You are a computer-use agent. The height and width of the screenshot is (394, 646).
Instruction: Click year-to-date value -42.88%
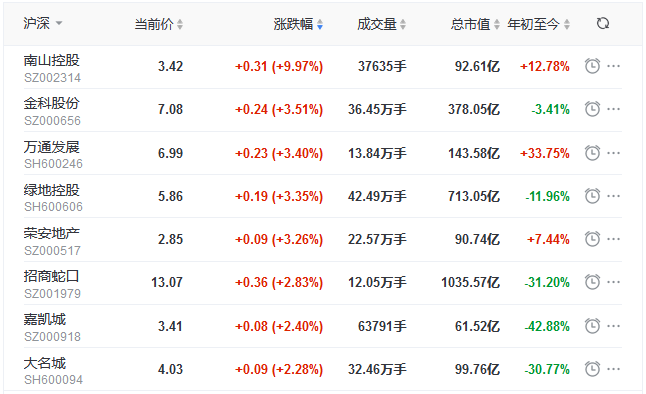[547, 326]
